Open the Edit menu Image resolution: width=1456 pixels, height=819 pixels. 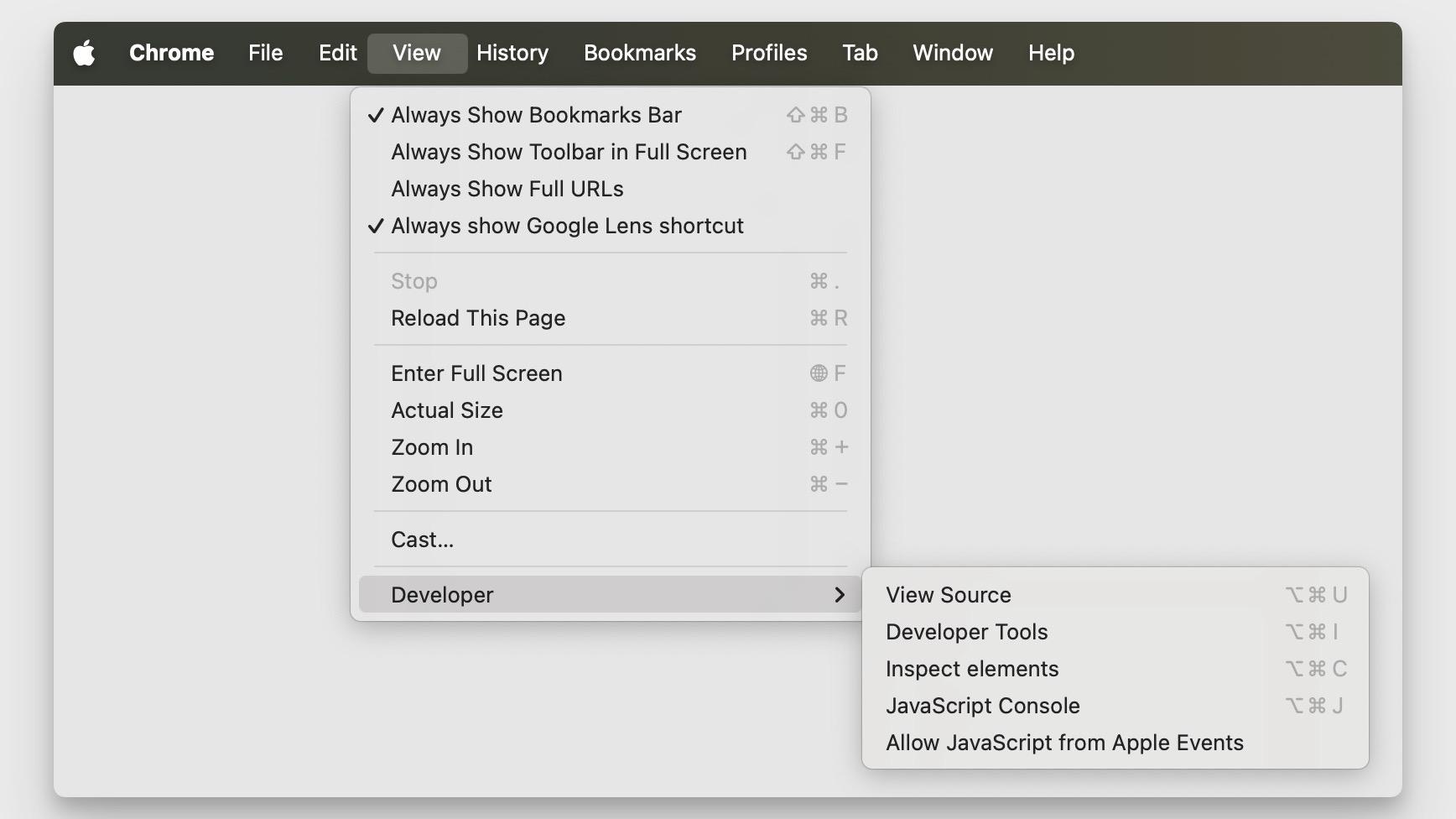pos(338,53)
